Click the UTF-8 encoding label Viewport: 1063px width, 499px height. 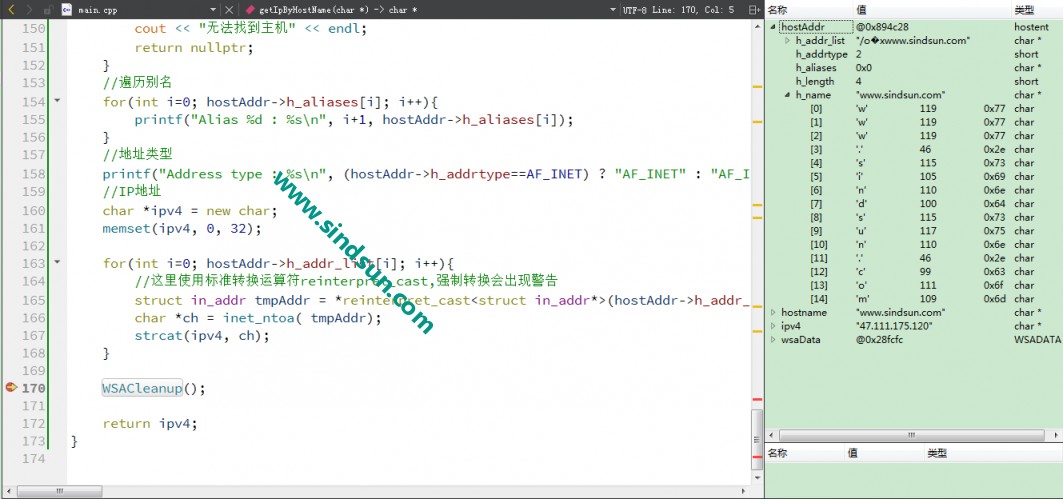635,9
